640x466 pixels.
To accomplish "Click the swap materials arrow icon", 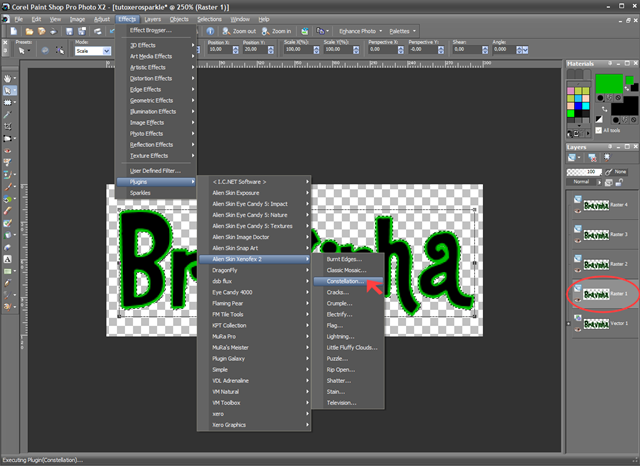I will (604, 109).
